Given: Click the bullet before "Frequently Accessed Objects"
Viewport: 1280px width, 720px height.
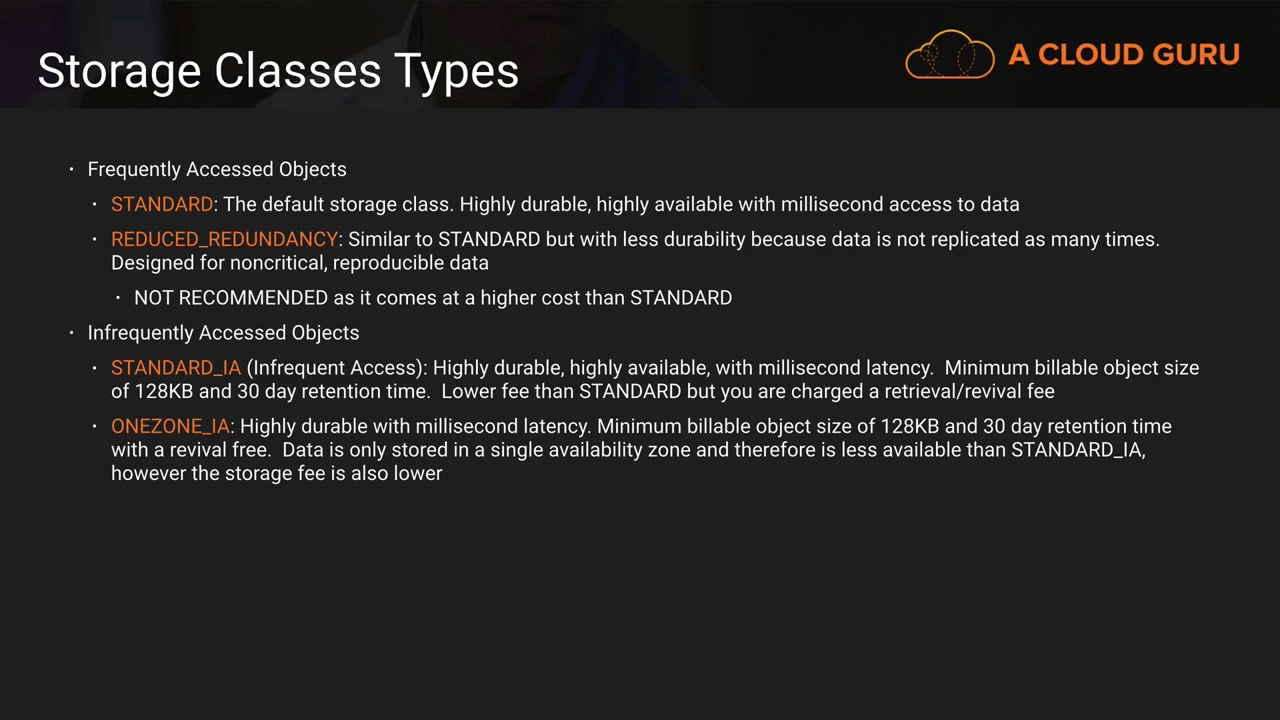Looking at the screenshot, I should click(x=72, y=169).
